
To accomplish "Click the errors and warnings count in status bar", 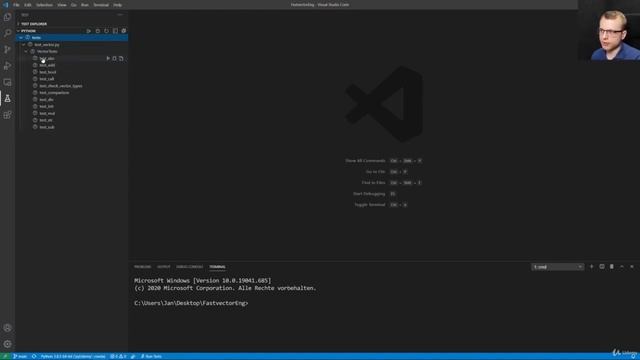I will [x=119, y=356].
